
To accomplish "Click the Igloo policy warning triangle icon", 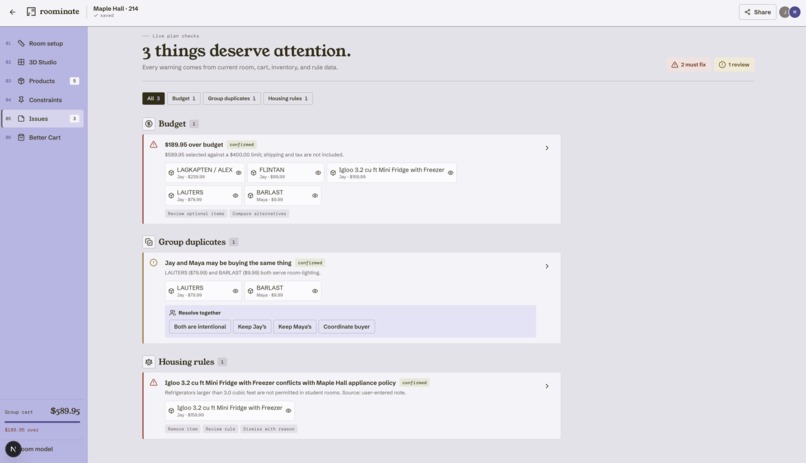I will click(153, 382).
